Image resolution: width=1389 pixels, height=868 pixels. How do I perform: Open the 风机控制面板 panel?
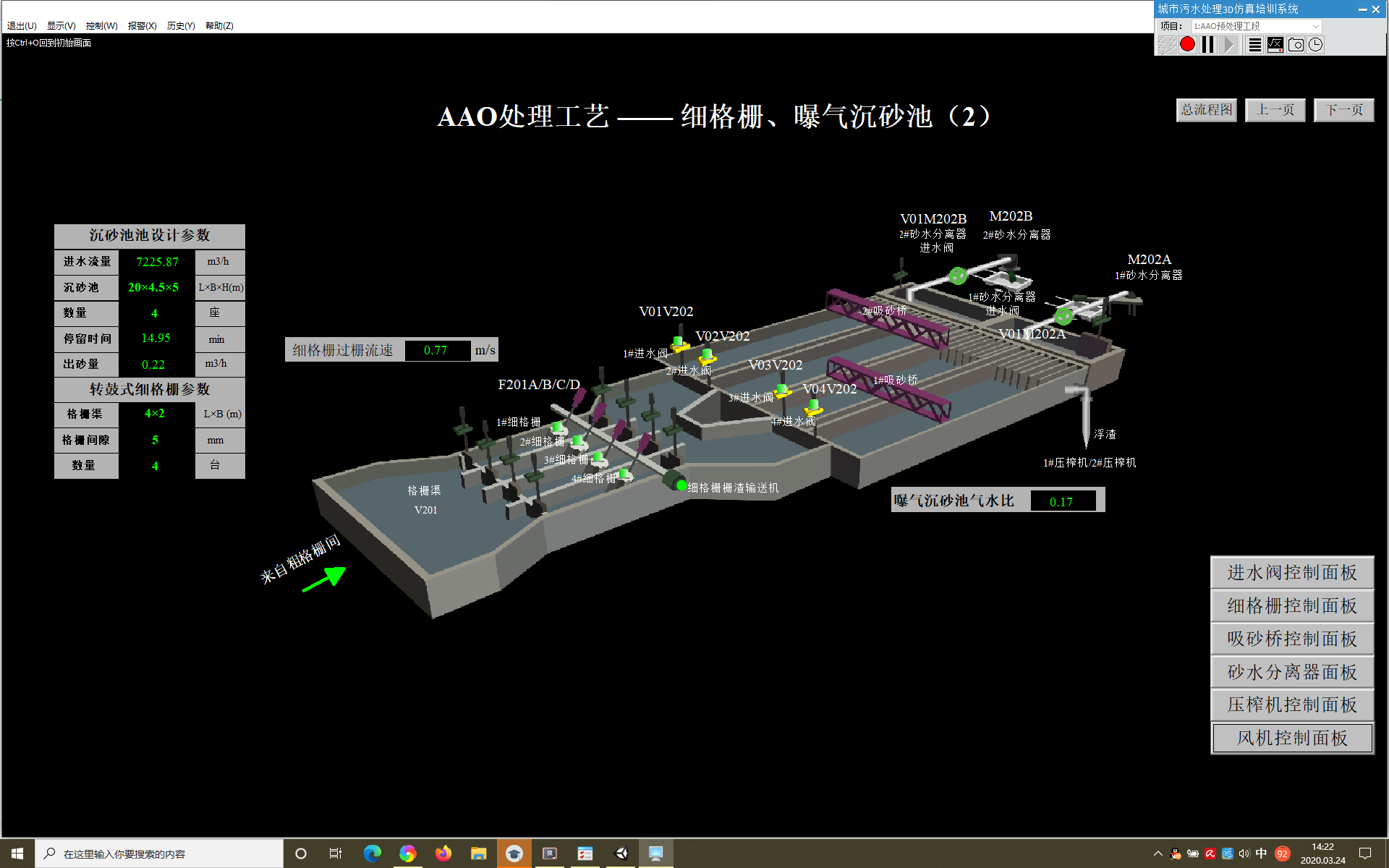click(x=1291, y=738)
